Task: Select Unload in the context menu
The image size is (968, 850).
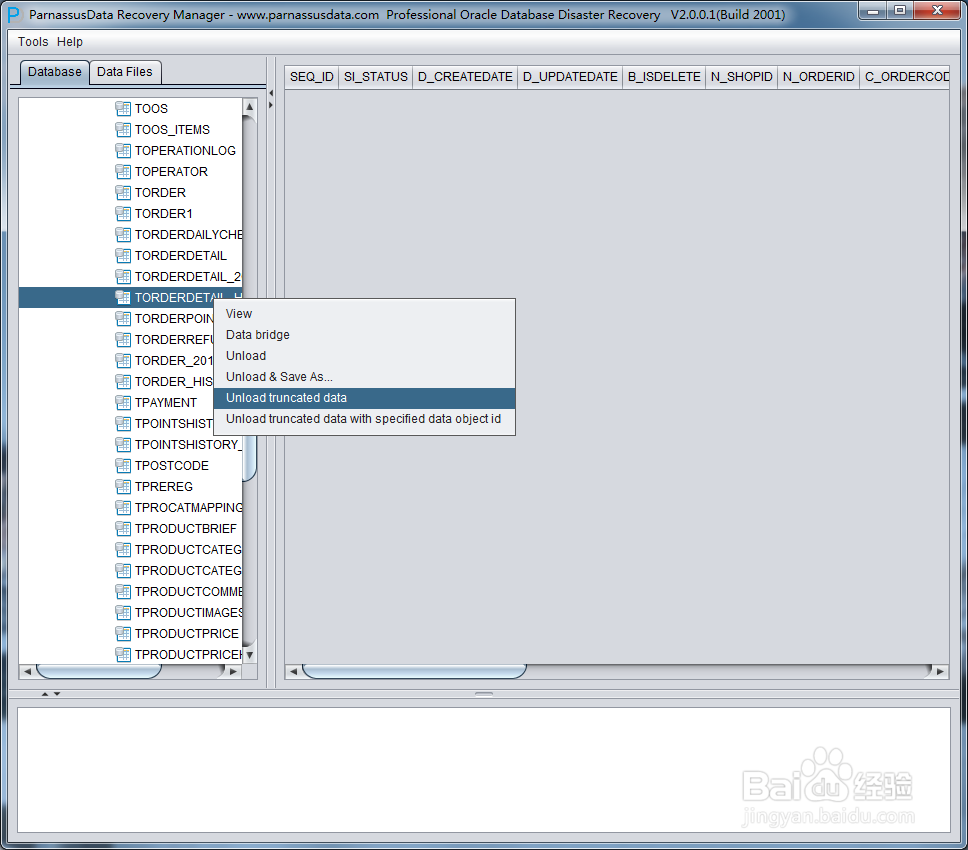Action: 364,356
